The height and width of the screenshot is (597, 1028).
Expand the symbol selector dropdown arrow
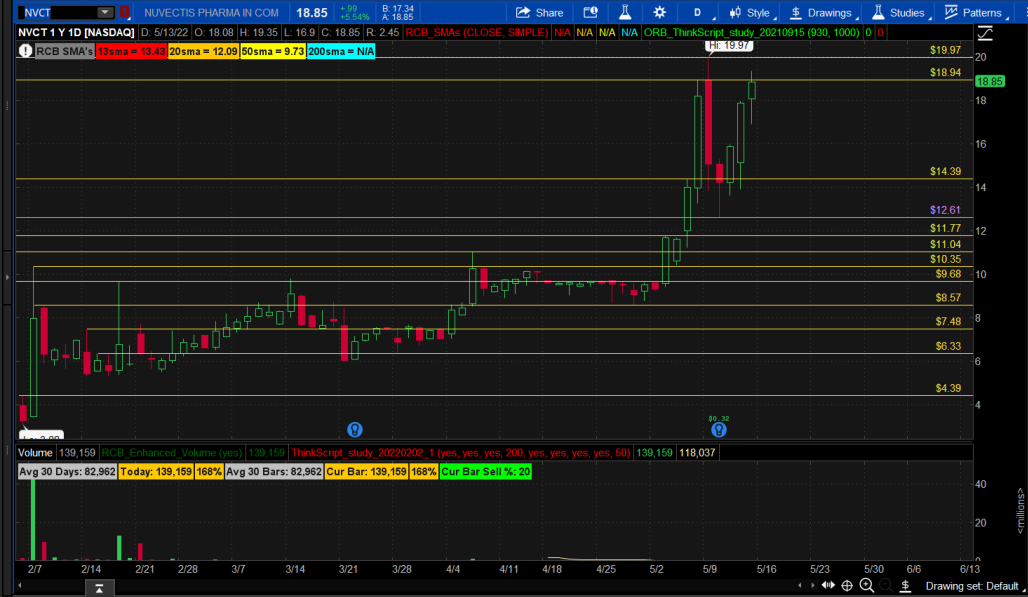click(105, 12)
